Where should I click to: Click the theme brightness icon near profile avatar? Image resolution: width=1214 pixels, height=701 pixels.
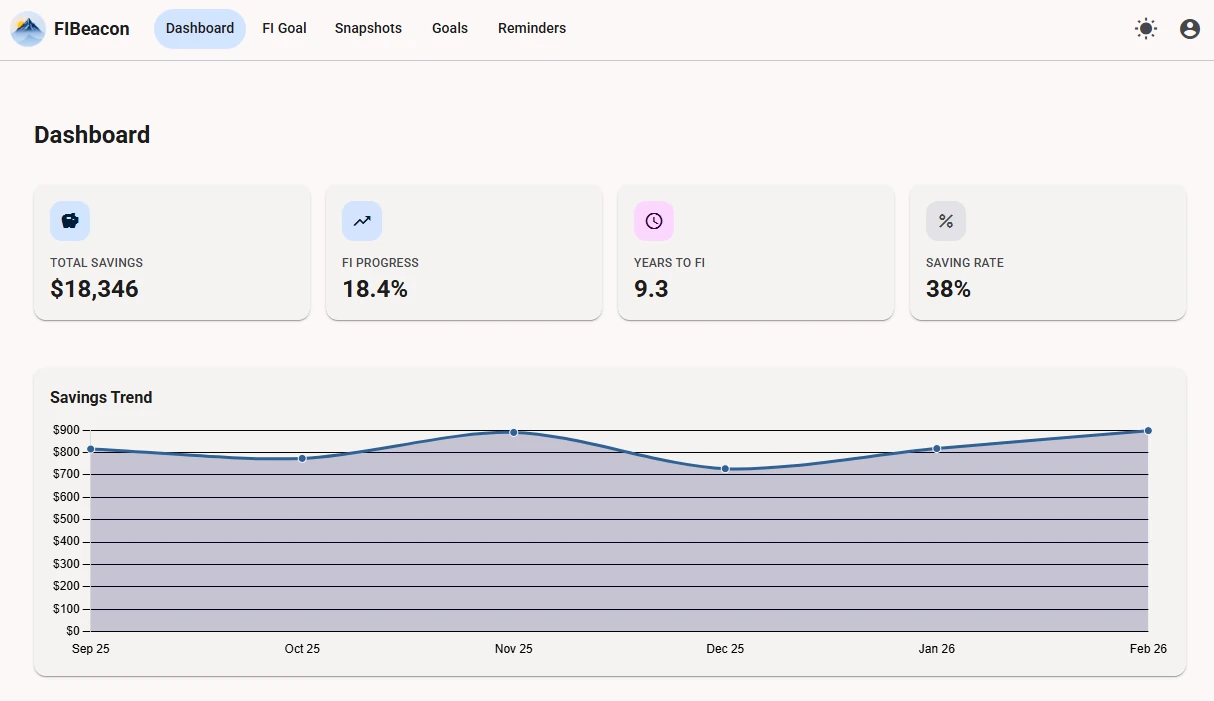coord(1145,28)
